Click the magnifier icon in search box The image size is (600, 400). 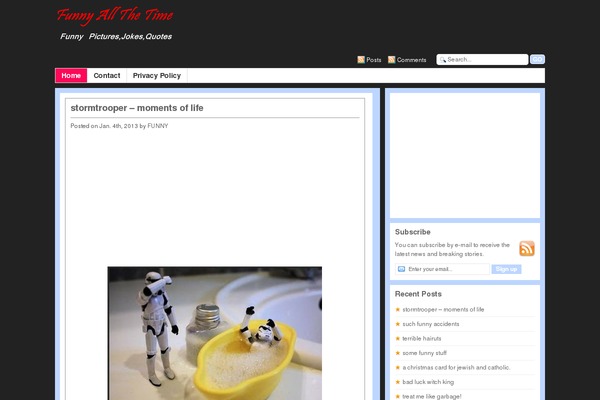(443, 60)
